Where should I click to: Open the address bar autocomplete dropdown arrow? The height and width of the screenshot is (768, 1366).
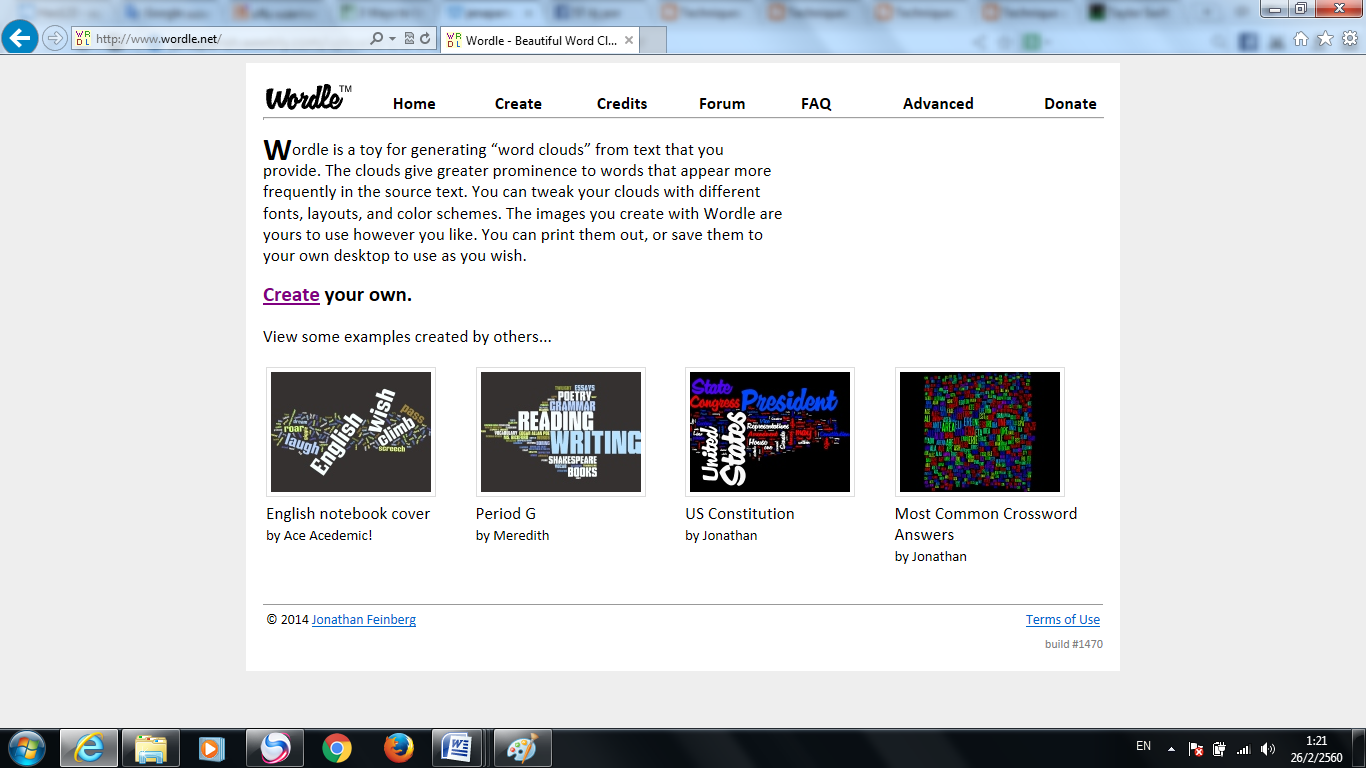(x=391, y=39)
